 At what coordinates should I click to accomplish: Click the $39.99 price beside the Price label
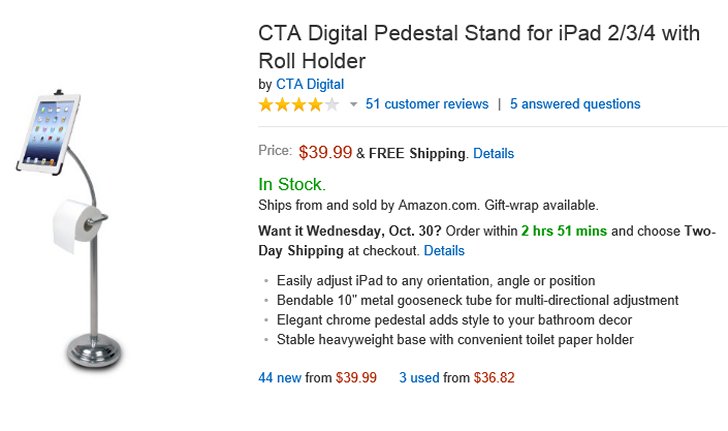[325, 152]
